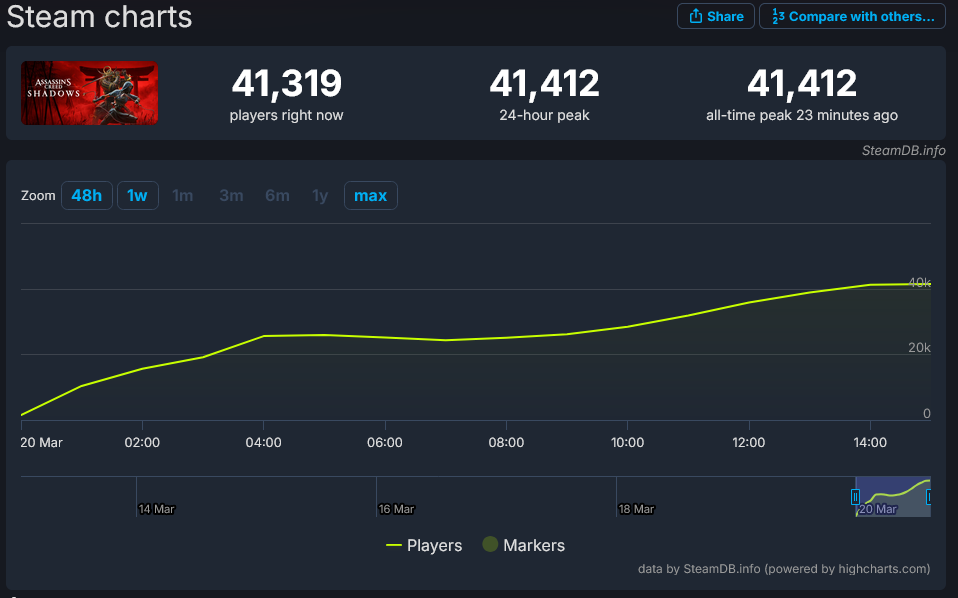Viewport: 958px width, 598px height.
Task: Click the 41,319 players right now figure
Action: click(x=287, y=83)
